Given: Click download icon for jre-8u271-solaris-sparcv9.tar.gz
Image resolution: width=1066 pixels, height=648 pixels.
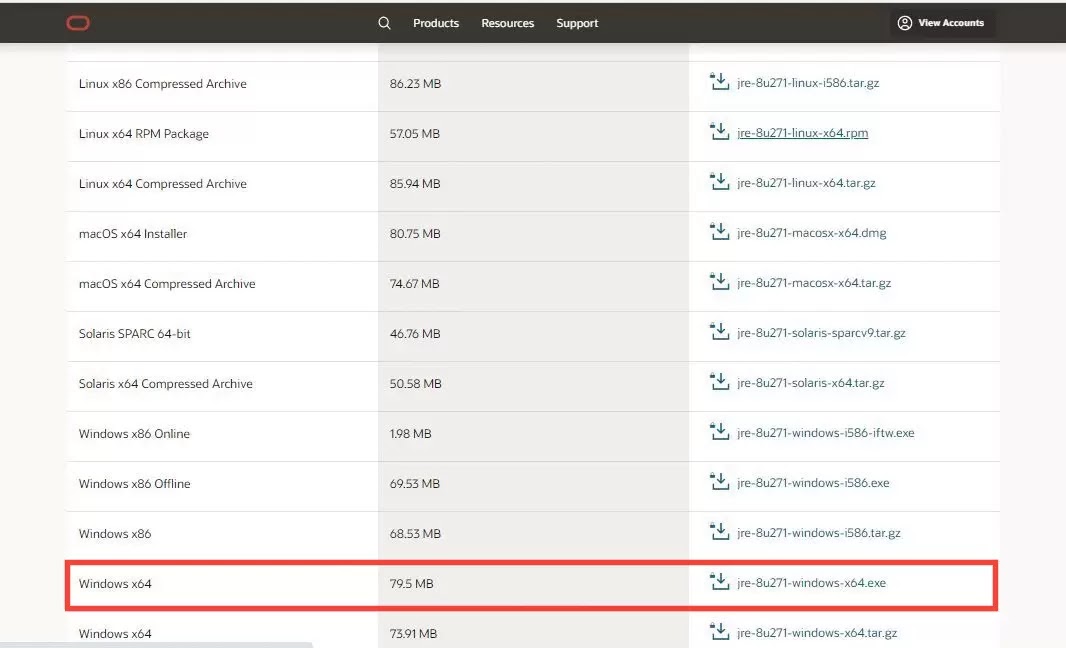Looking at the screenshot, I should (x=719, y=332).
